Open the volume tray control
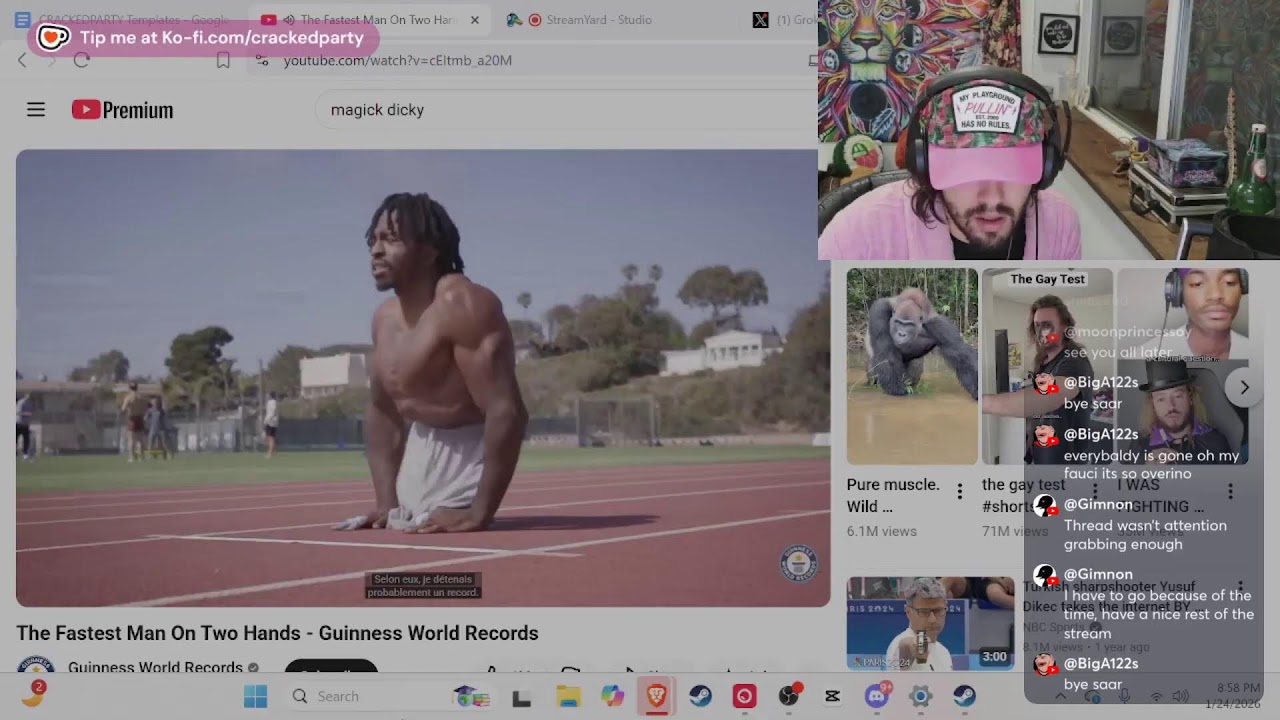The height and width of the screenshot is (720, 1280). [x=1181, y=696]
